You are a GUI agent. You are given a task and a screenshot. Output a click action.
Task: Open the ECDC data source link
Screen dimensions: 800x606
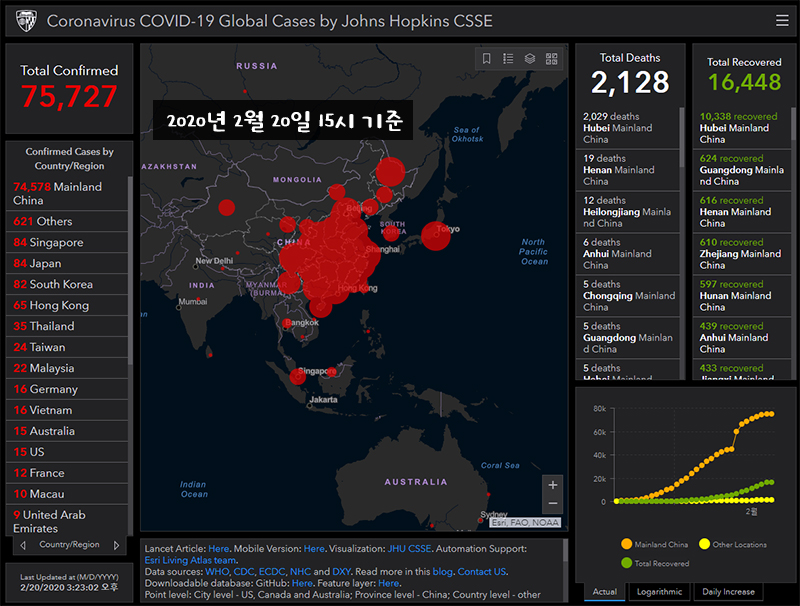[x=271, y=572]
